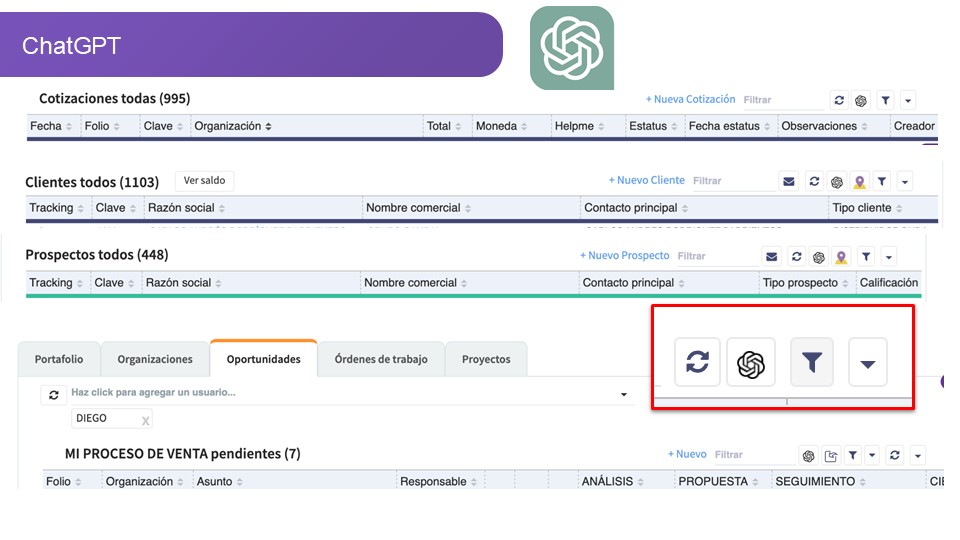Switch to the Organizaciones tab
The height and width of the screenshot is (540, 960).
pyautogui.click(x=155, y=359)
